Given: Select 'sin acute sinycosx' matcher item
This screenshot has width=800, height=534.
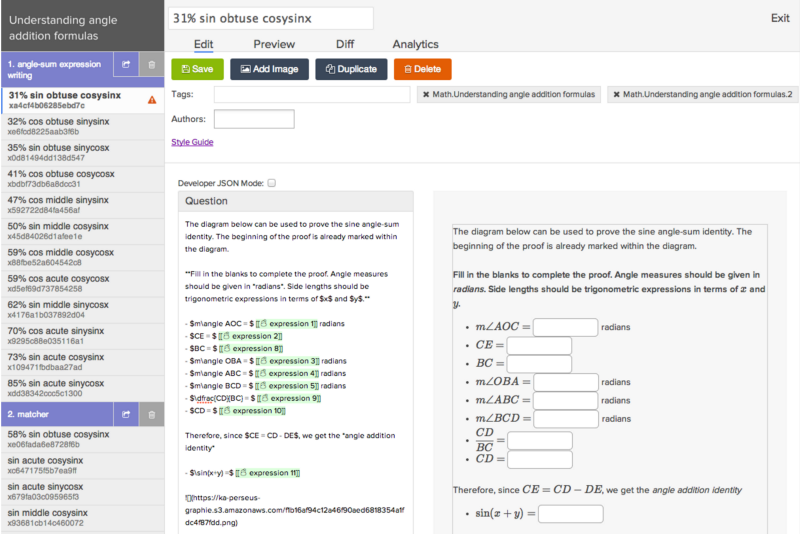Looking at the screenshot, I should click(x=83, y=492).
